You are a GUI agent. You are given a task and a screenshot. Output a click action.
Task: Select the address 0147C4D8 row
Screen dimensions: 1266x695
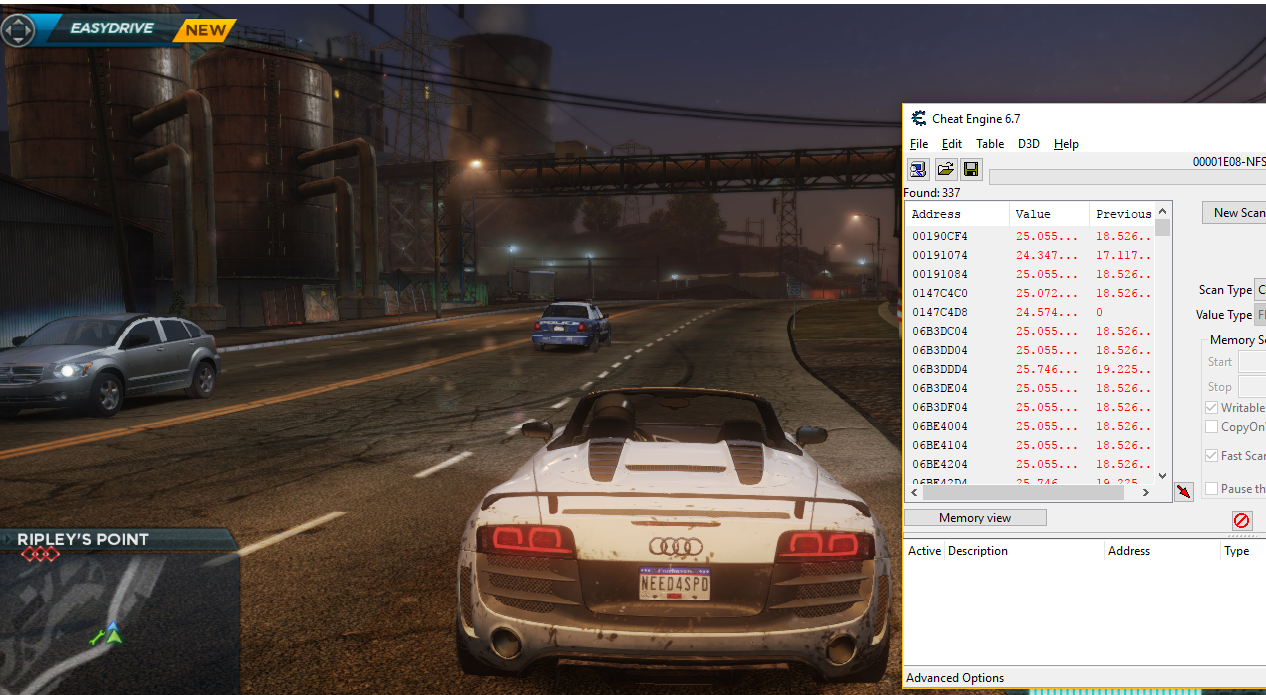[1030, 312]
